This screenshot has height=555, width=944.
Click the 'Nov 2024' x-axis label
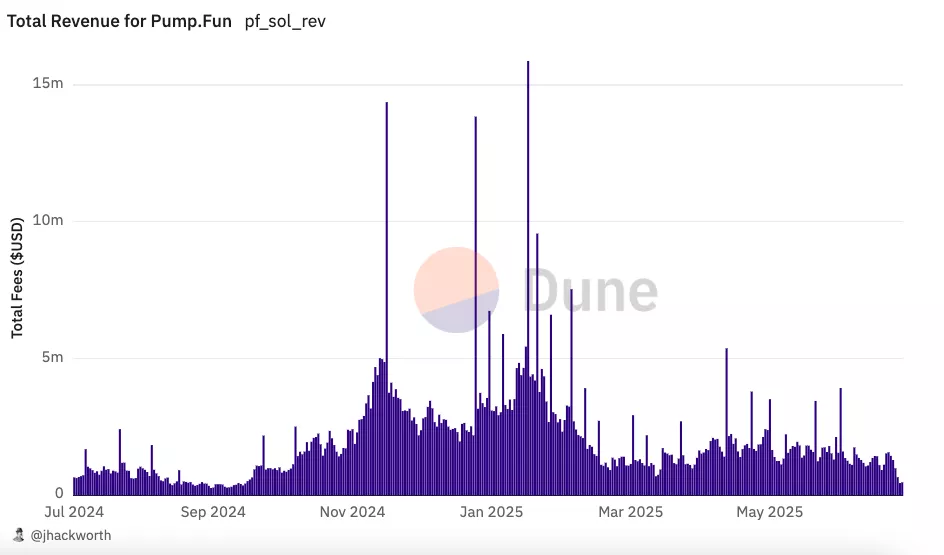click(x=351, y=512)
